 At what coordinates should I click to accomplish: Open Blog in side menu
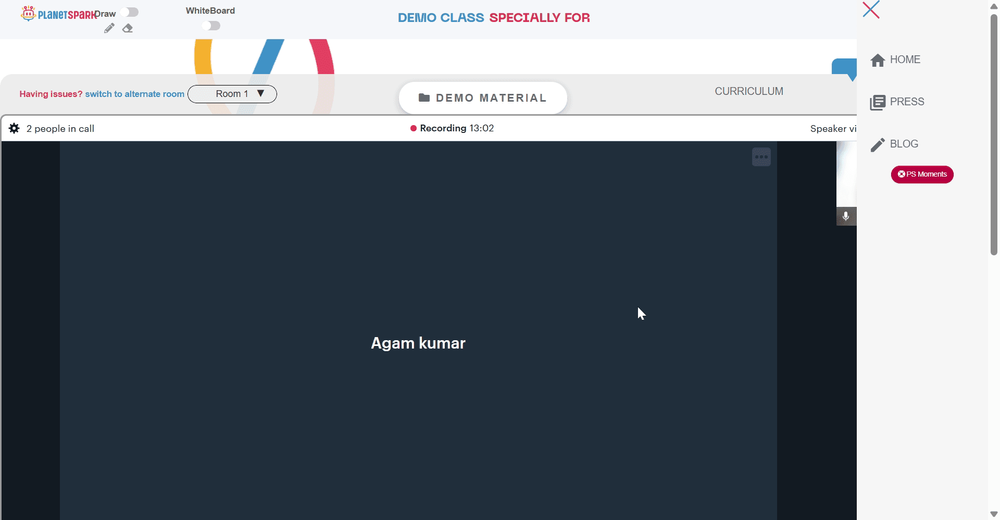(895, 144)
